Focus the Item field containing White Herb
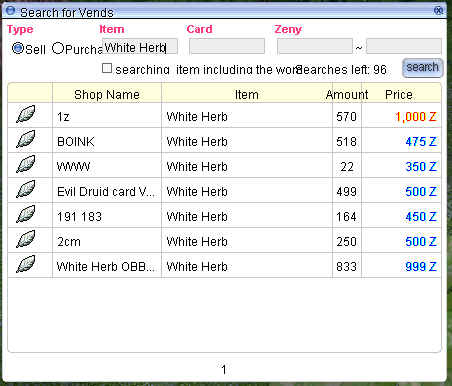452x386 pixels. coord(140,46)
